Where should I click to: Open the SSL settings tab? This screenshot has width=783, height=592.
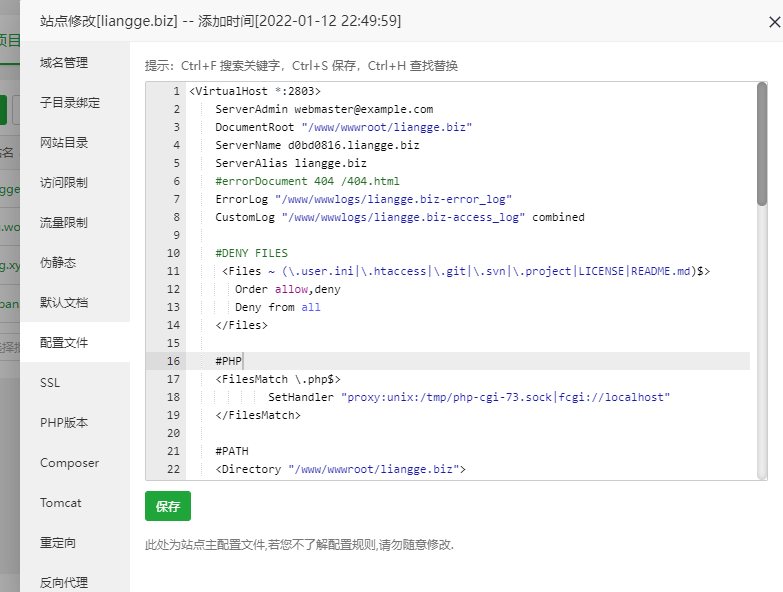50,382
